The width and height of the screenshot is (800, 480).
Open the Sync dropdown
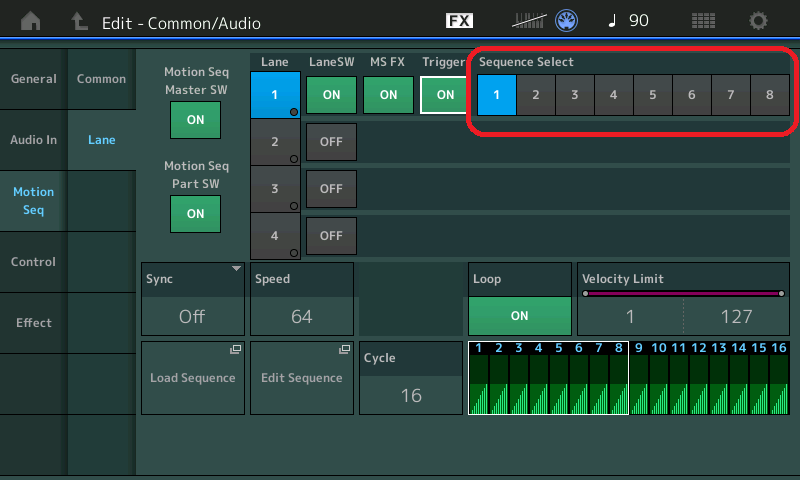click(x=192, y=299)
